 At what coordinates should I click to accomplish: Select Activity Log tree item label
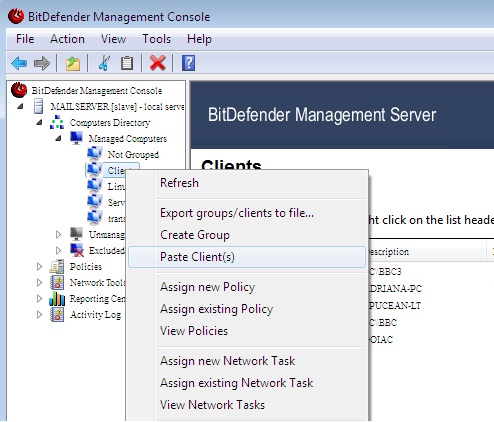coord(95,315)
